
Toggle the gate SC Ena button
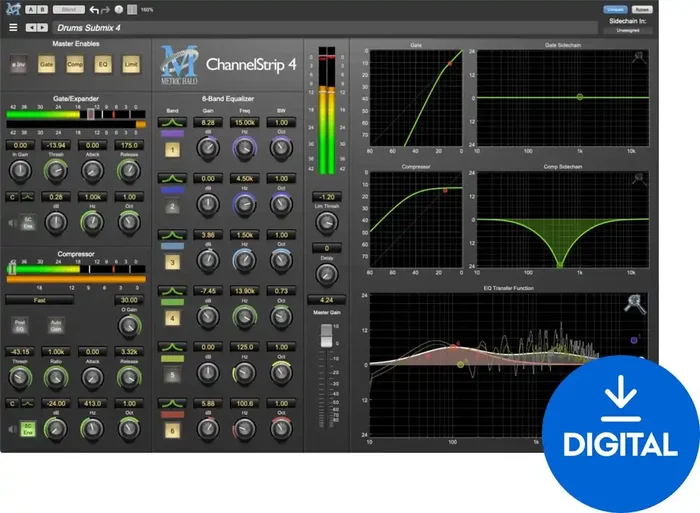pos(28,222)
